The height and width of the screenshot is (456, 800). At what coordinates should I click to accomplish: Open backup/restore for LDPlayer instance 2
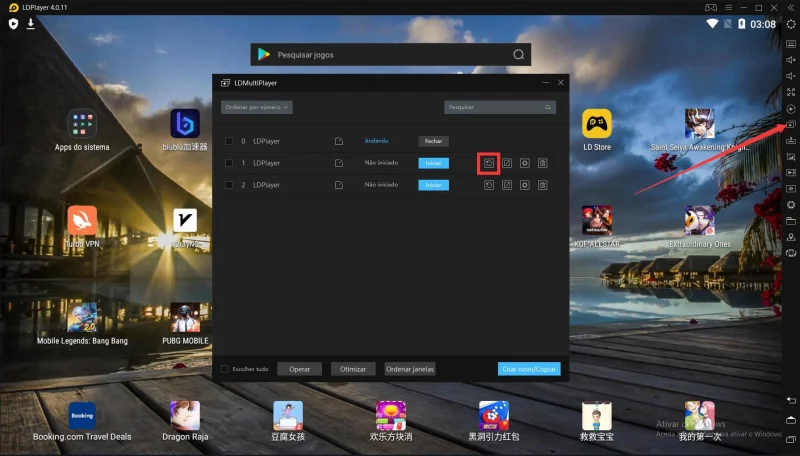pyautogui.click(x=489, y=185)
